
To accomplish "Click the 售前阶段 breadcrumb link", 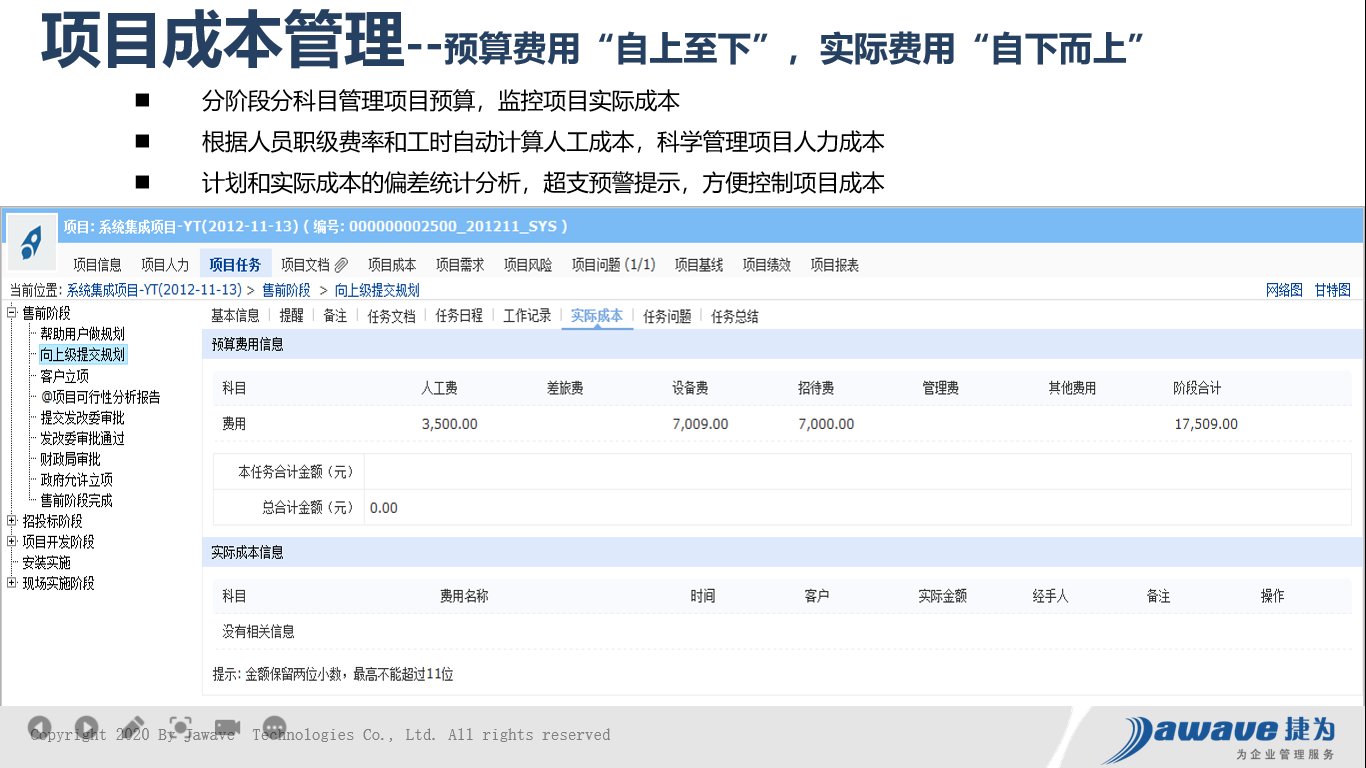I will pyautogui.click(x=286, y=290).
